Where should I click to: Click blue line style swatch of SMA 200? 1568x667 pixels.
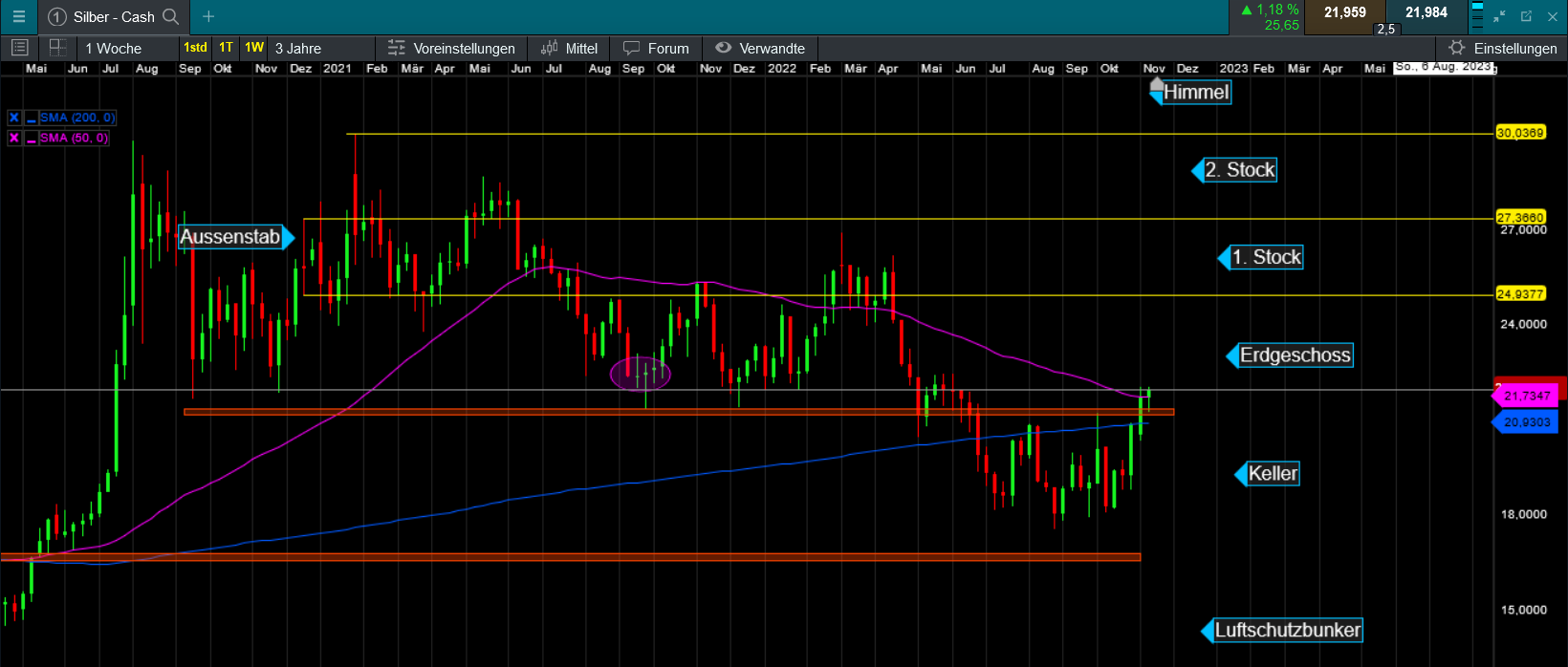coord(32,118)
